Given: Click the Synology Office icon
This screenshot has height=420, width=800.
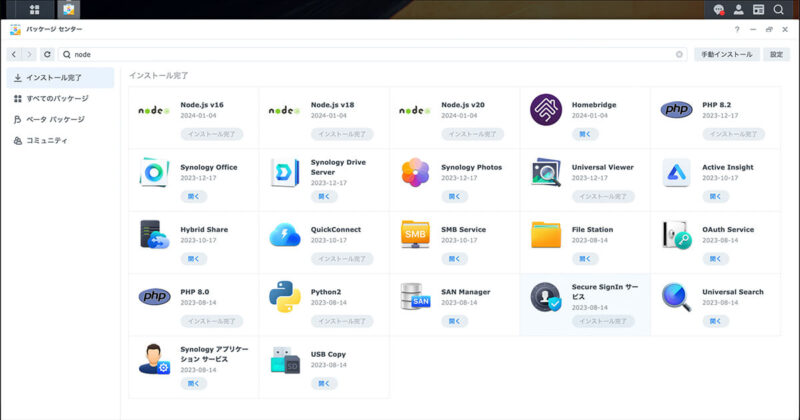Looking at the screenshot, I should [x=154, y=172].
